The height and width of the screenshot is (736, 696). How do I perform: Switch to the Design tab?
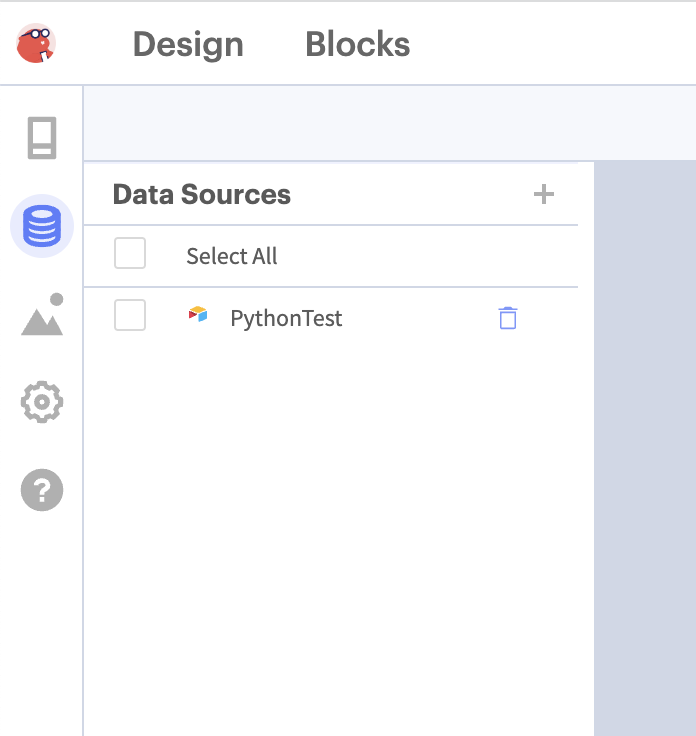[x=188, y=44]
